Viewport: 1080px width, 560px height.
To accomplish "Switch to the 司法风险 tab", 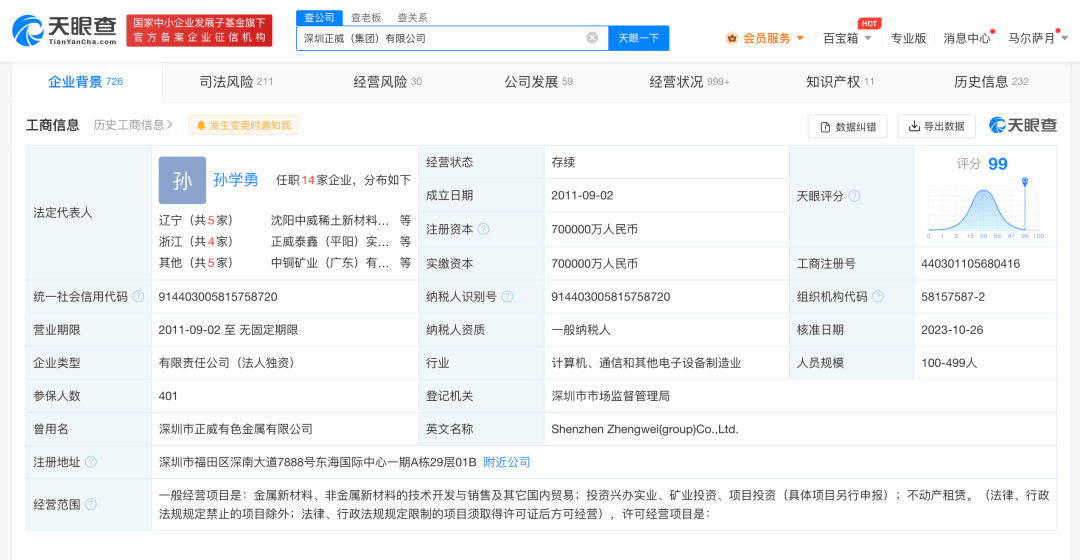I will click(236, 82).
